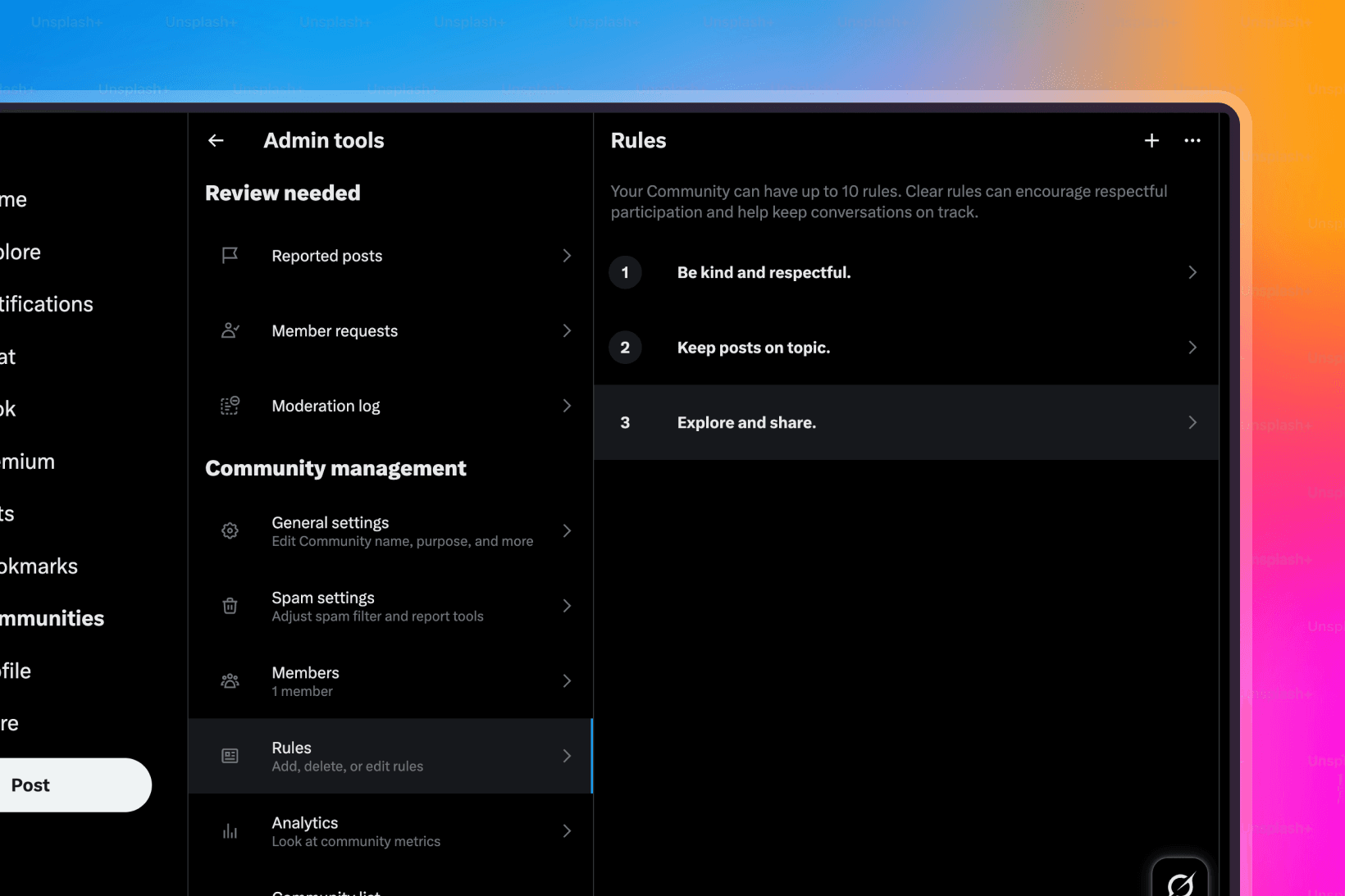Open the three-dot more options menu
This screenshot has width=1345, height=896.
[x=1192, y=140]
